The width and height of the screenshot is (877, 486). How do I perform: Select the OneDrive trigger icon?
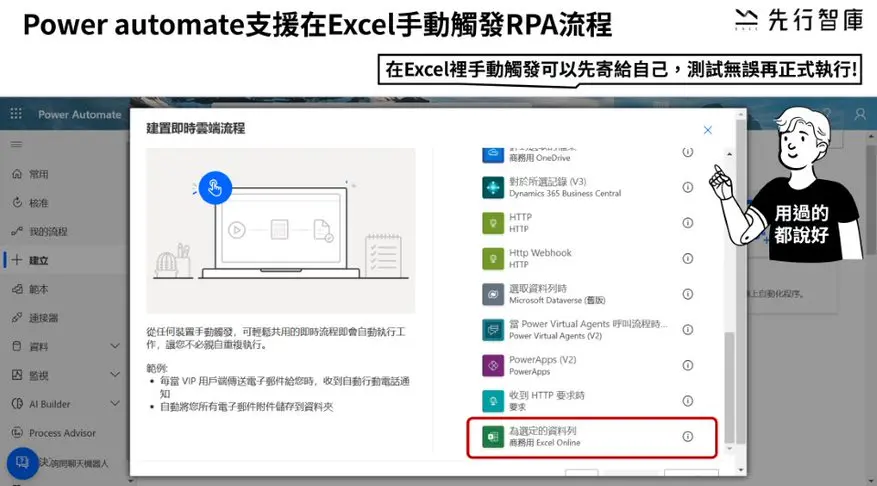(493, 154)
